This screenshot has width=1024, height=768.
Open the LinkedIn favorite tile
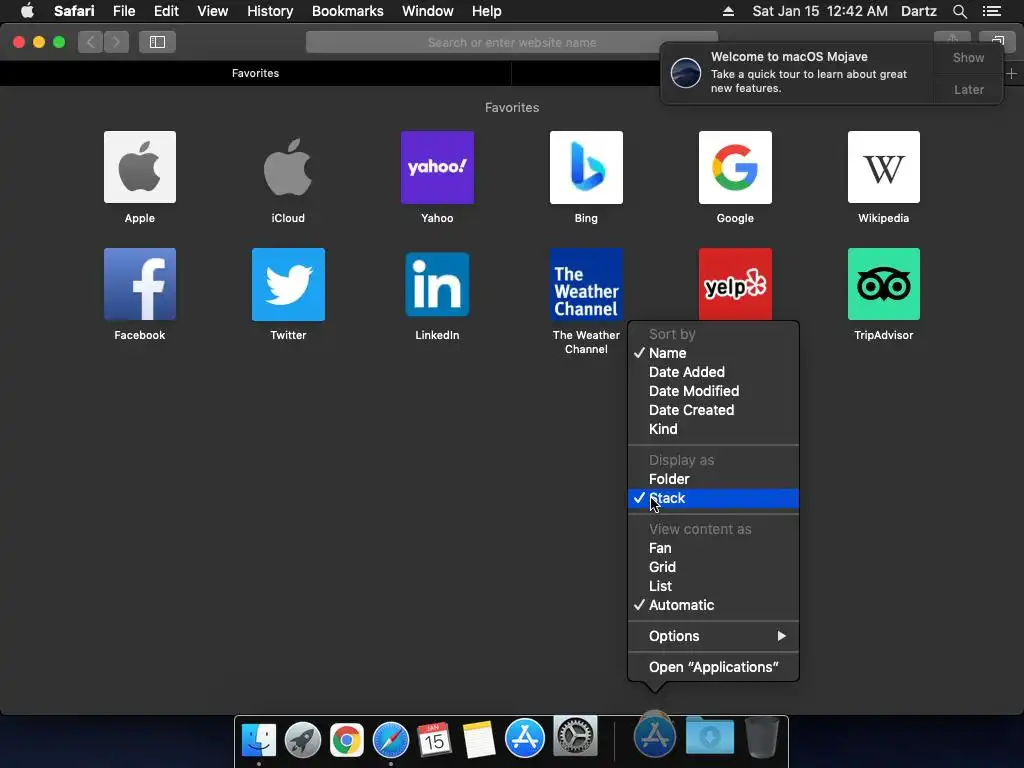(x=437, y=284)
